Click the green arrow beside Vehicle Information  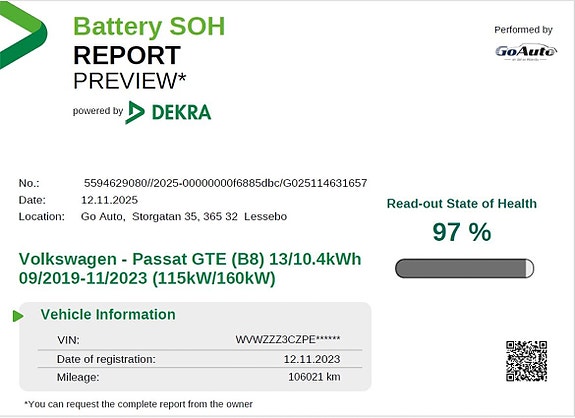pyautogui.click(x=18, y=316)
